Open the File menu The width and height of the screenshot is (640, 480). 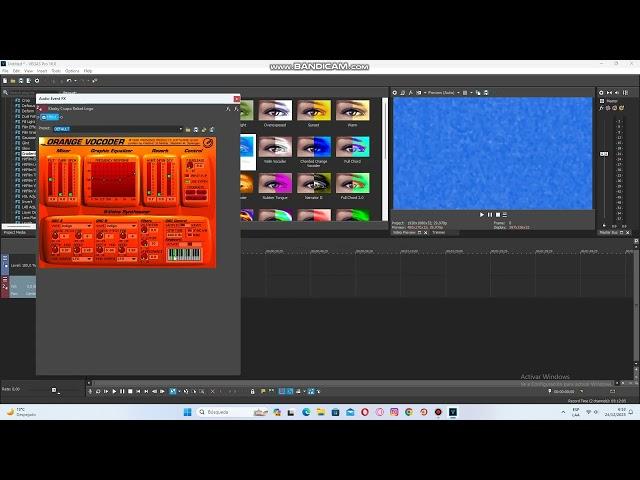[x=5, y=71]
